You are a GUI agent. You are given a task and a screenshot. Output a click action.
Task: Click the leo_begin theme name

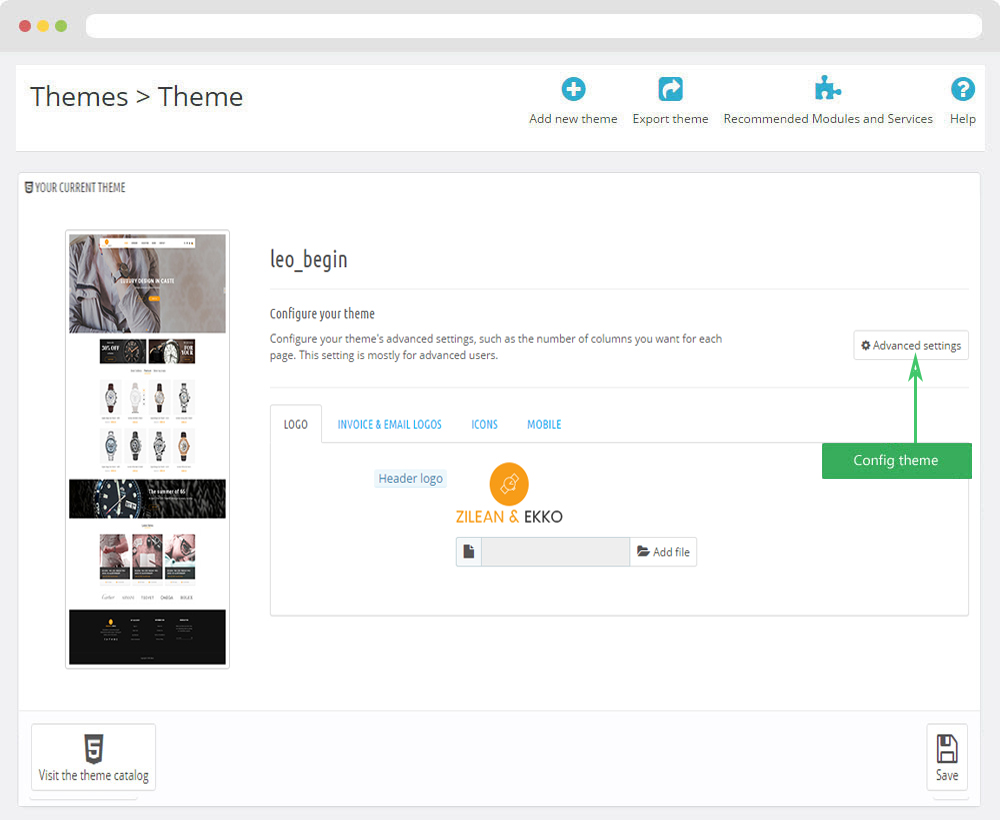(x=309, y=260)
